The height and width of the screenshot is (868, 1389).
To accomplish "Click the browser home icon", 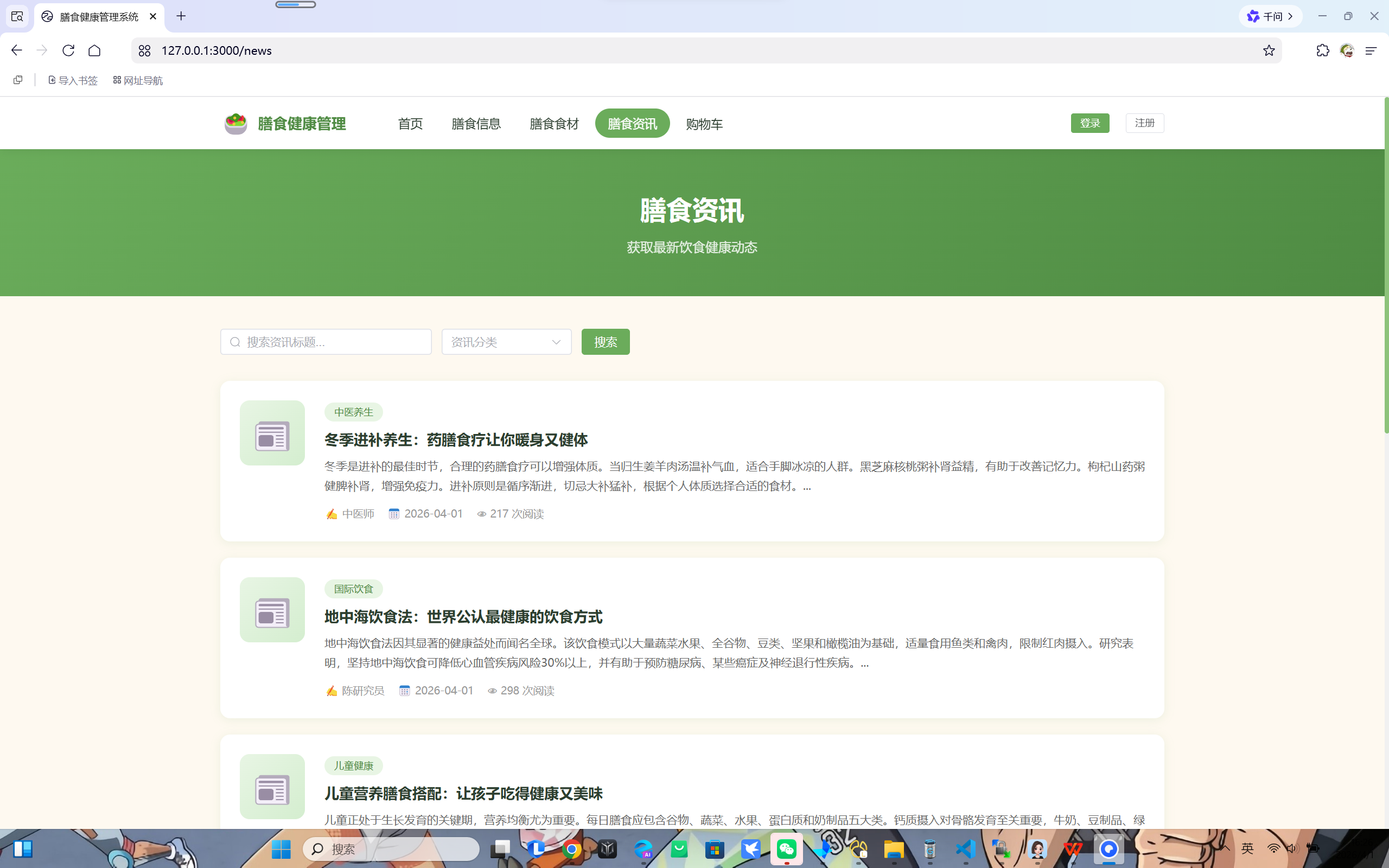I will 95,50.
